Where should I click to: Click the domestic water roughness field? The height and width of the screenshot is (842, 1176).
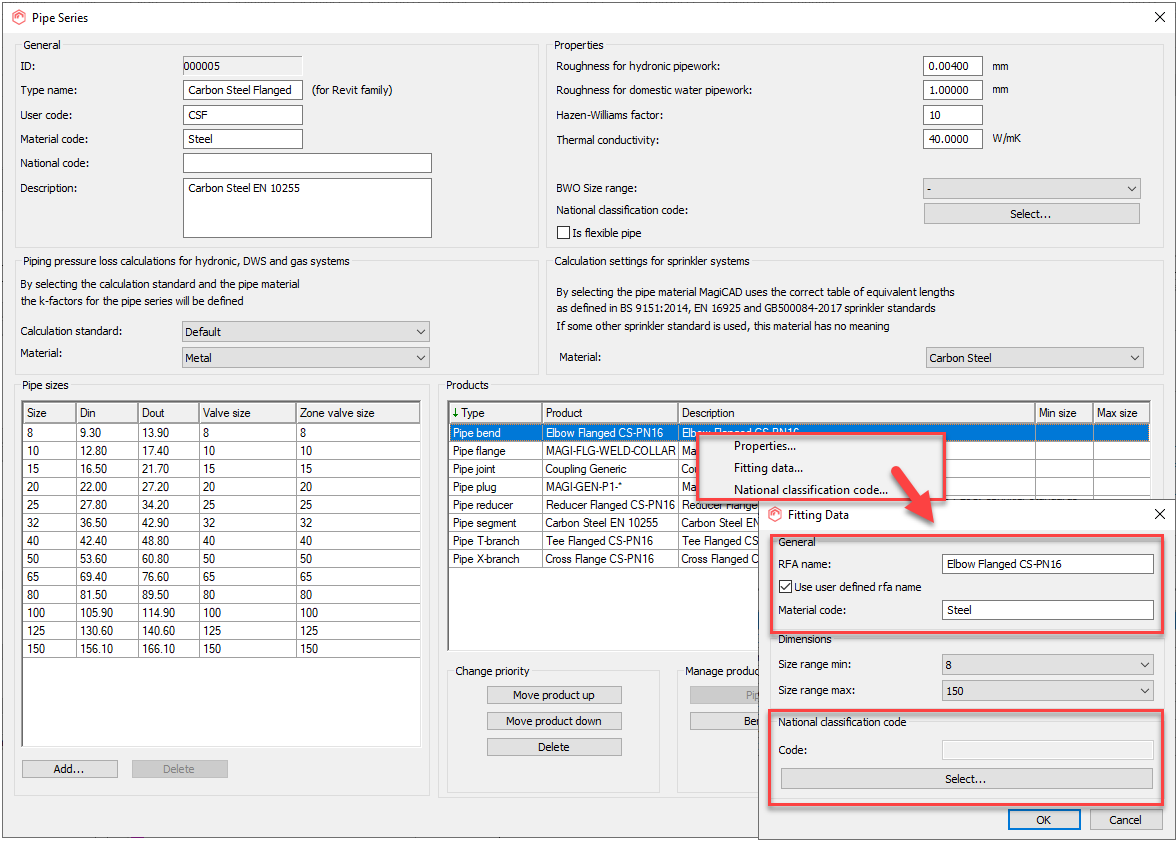(x=952, y=90)
